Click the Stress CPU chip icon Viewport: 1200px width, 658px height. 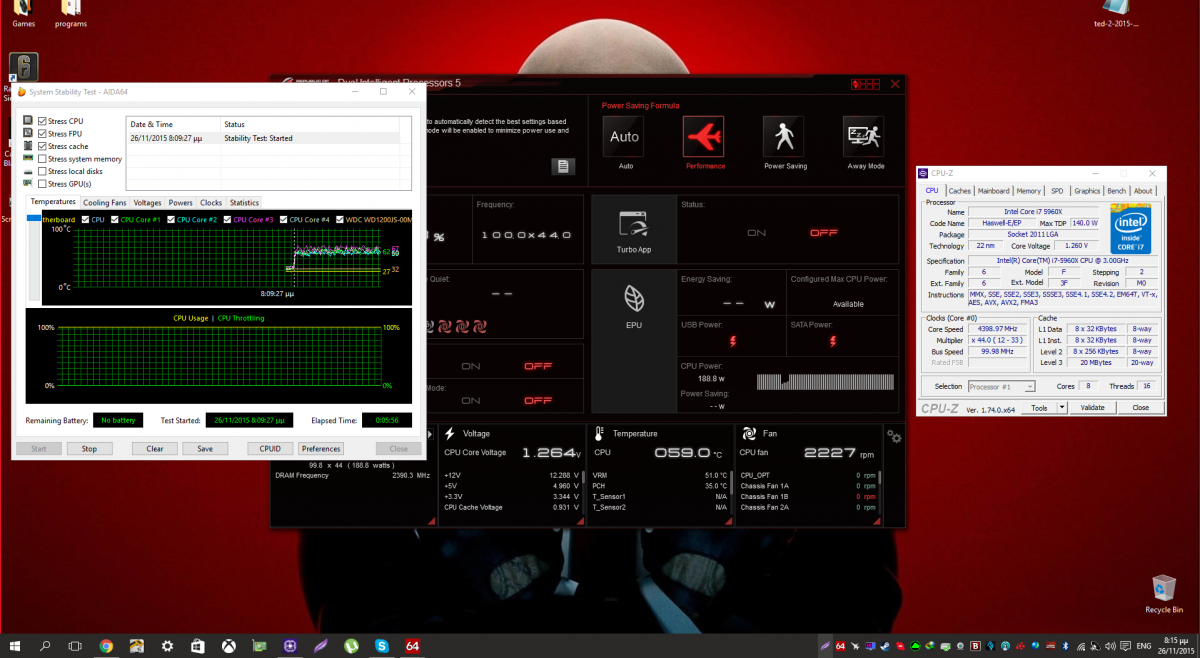point(28,121)
